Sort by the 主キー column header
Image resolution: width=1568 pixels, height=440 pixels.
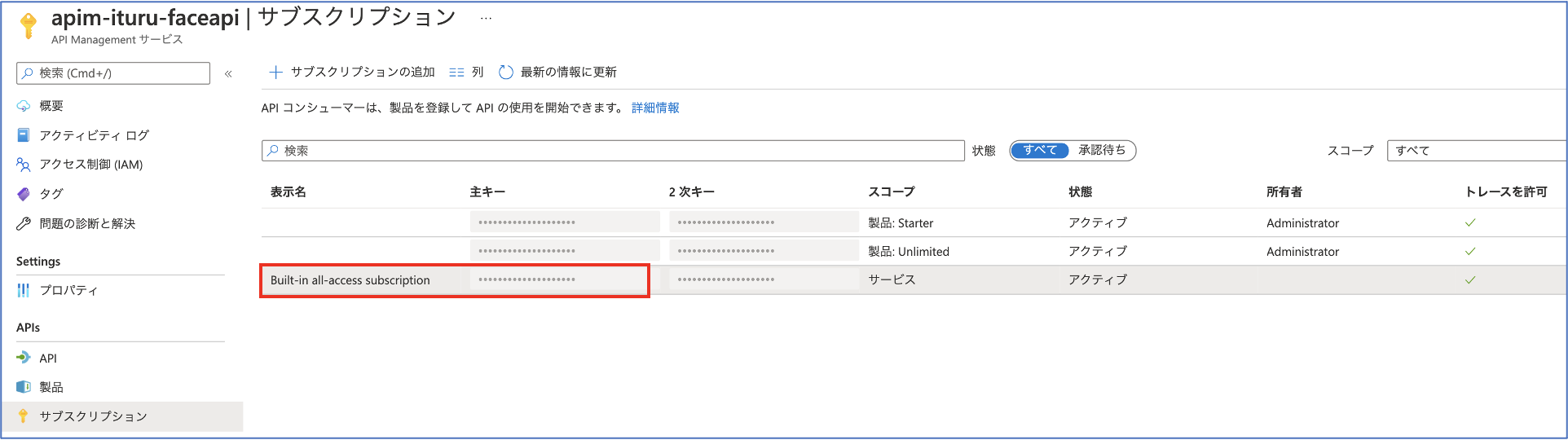tap(487, 191)
